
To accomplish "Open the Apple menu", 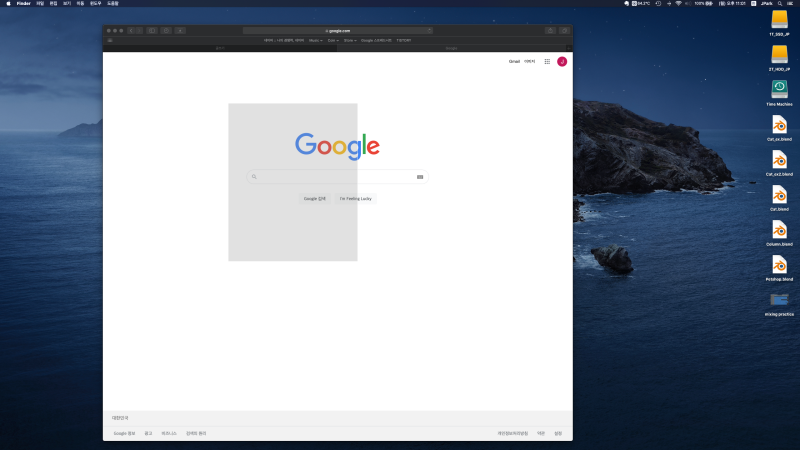I will (x=8, y=4).
